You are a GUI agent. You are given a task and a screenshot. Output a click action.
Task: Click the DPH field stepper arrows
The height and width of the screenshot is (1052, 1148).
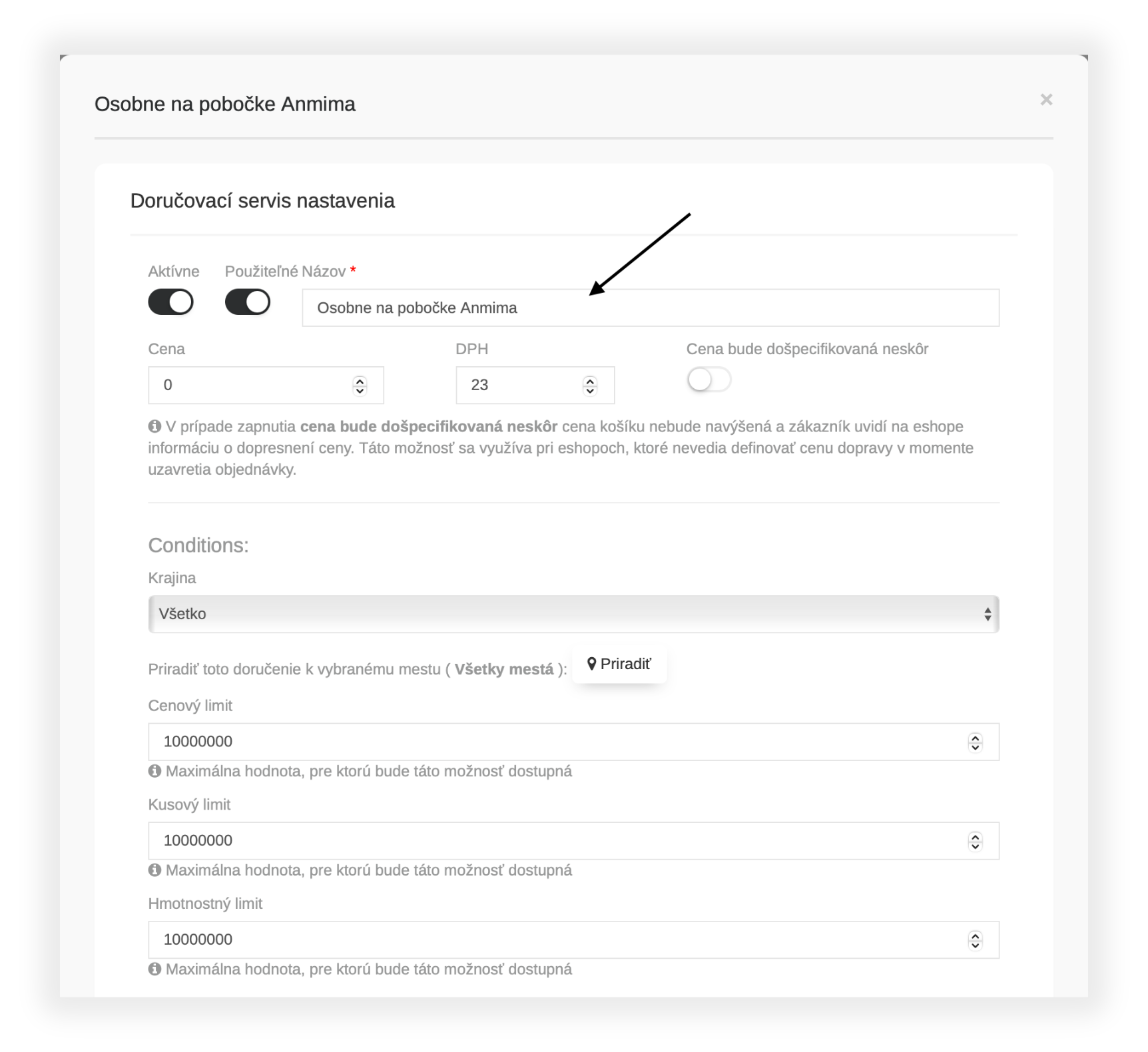pos(590,386)
